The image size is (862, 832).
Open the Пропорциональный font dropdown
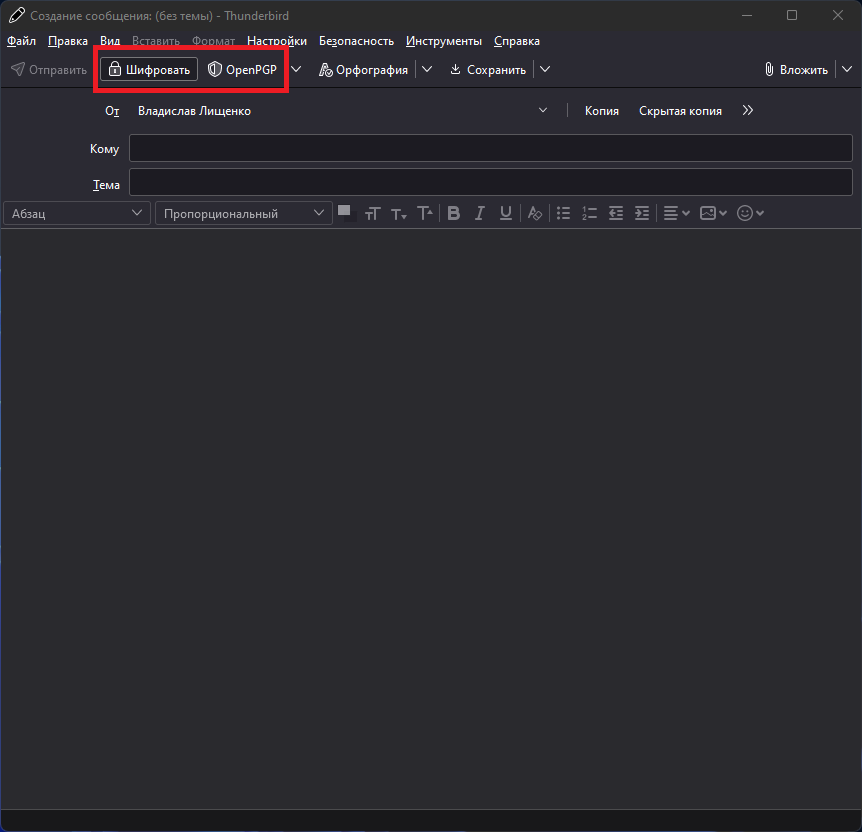(244, 213)
